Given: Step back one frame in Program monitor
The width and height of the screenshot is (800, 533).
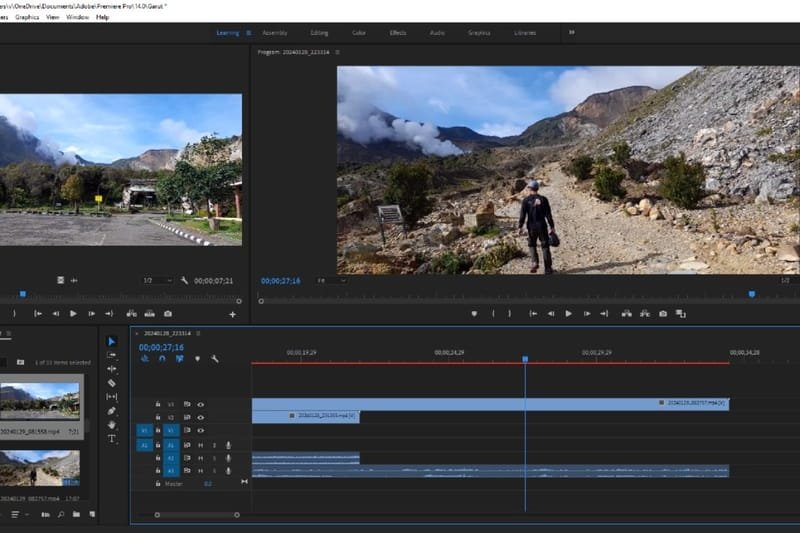Looking at the screenshot, I should (551, 314).
